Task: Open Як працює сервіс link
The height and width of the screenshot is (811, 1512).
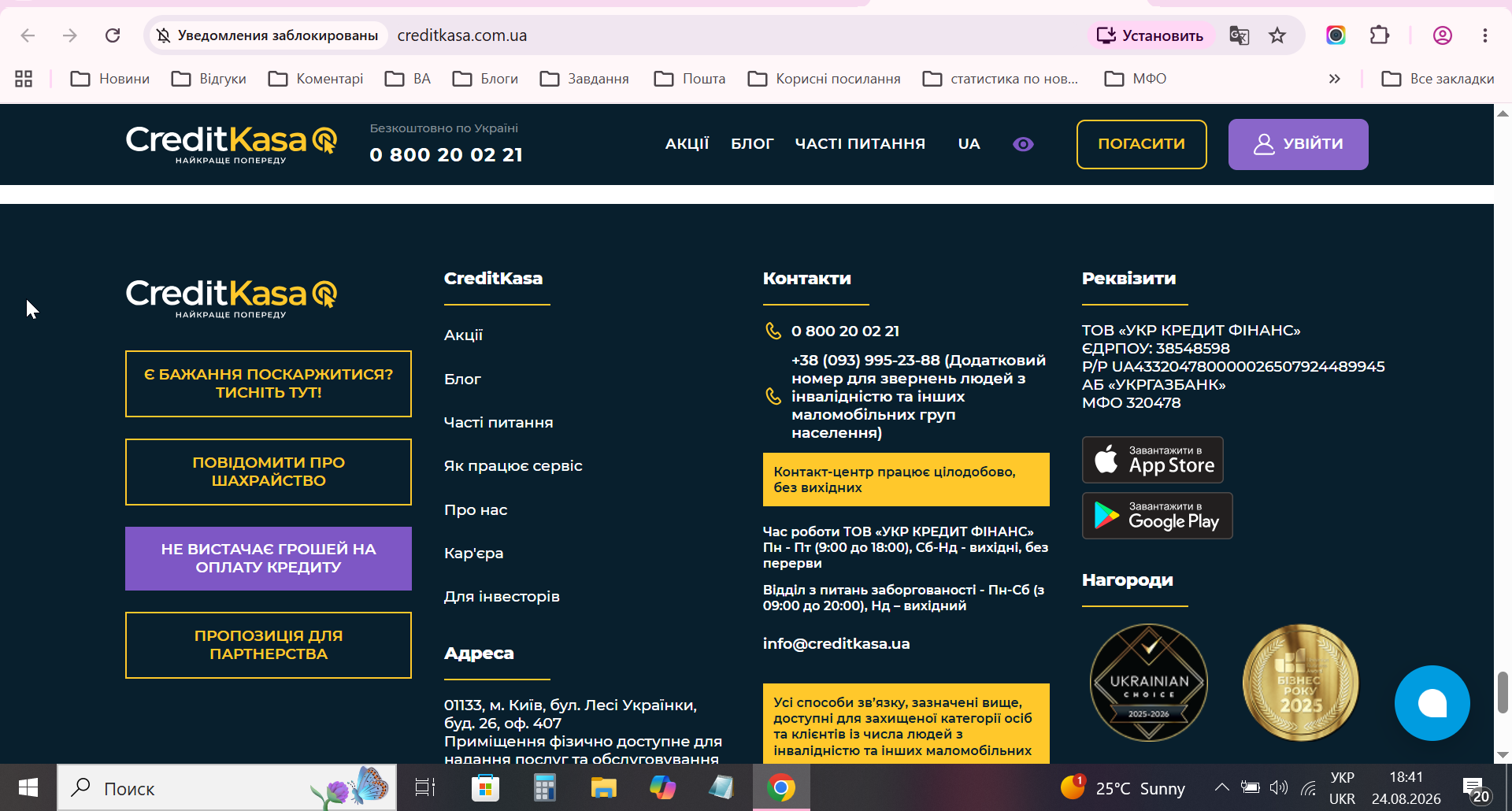Action: [x=513, y=466]
